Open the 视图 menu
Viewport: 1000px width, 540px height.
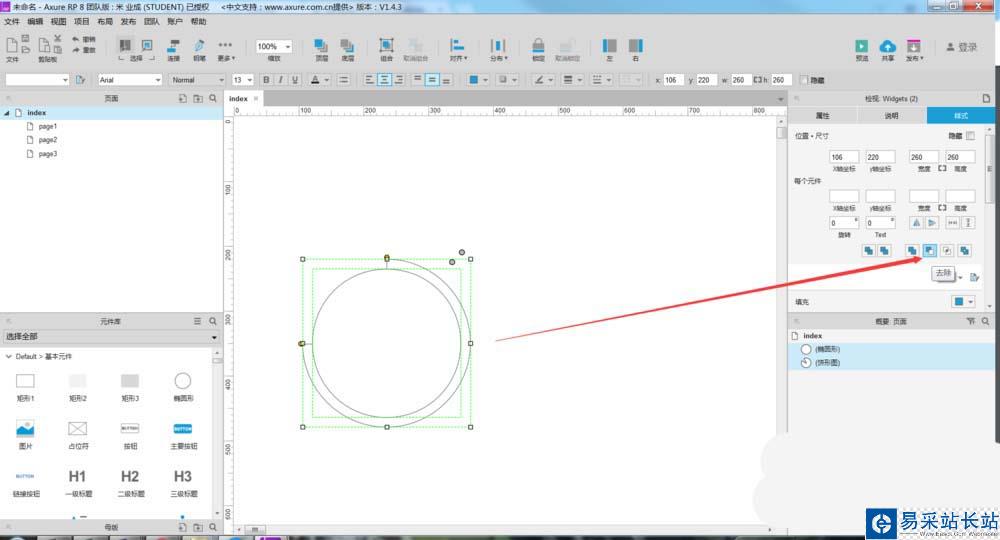tap(58, 21)
